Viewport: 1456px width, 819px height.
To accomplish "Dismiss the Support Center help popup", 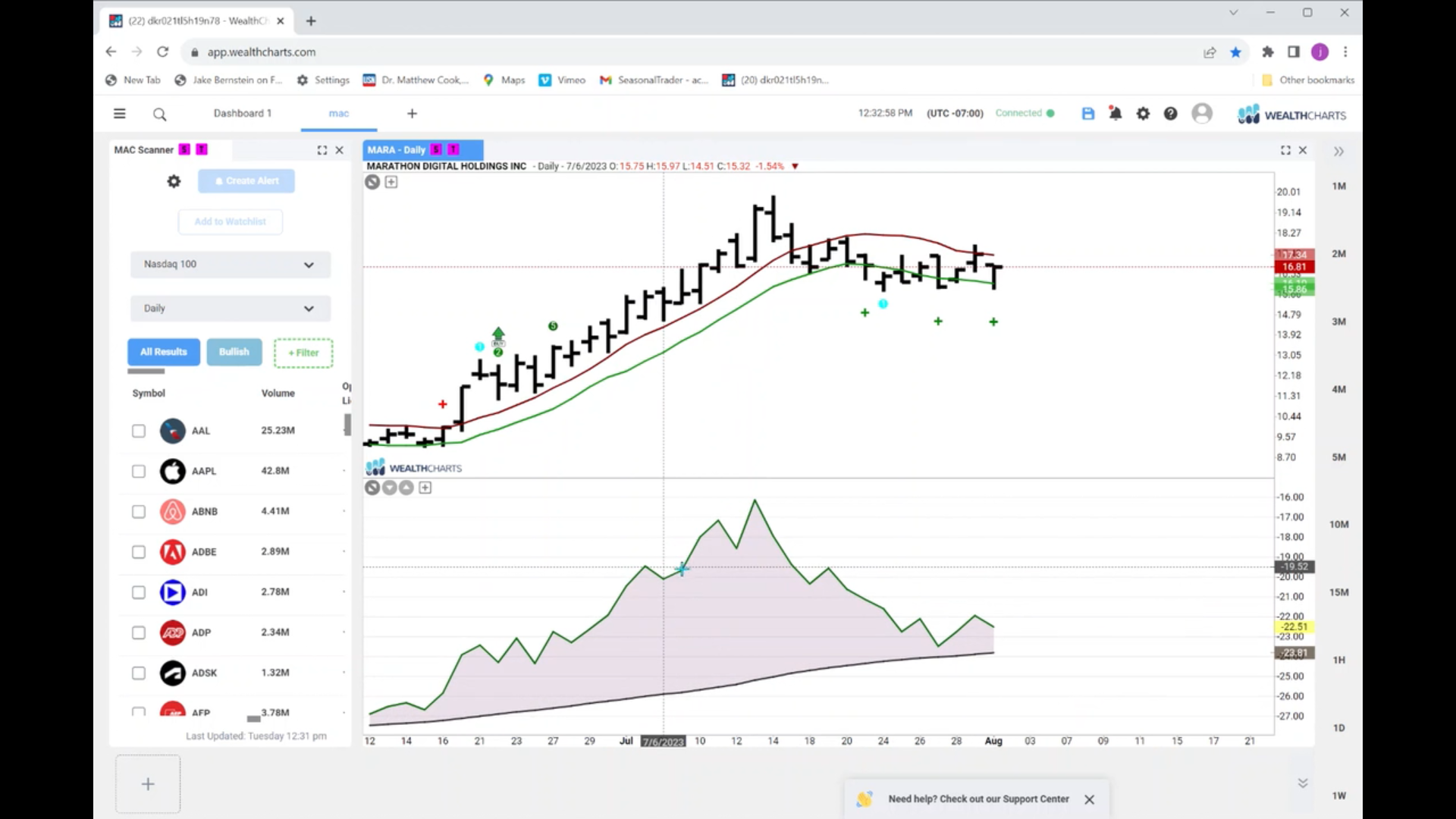I will pyautogui.click(x=1089, y=799).
